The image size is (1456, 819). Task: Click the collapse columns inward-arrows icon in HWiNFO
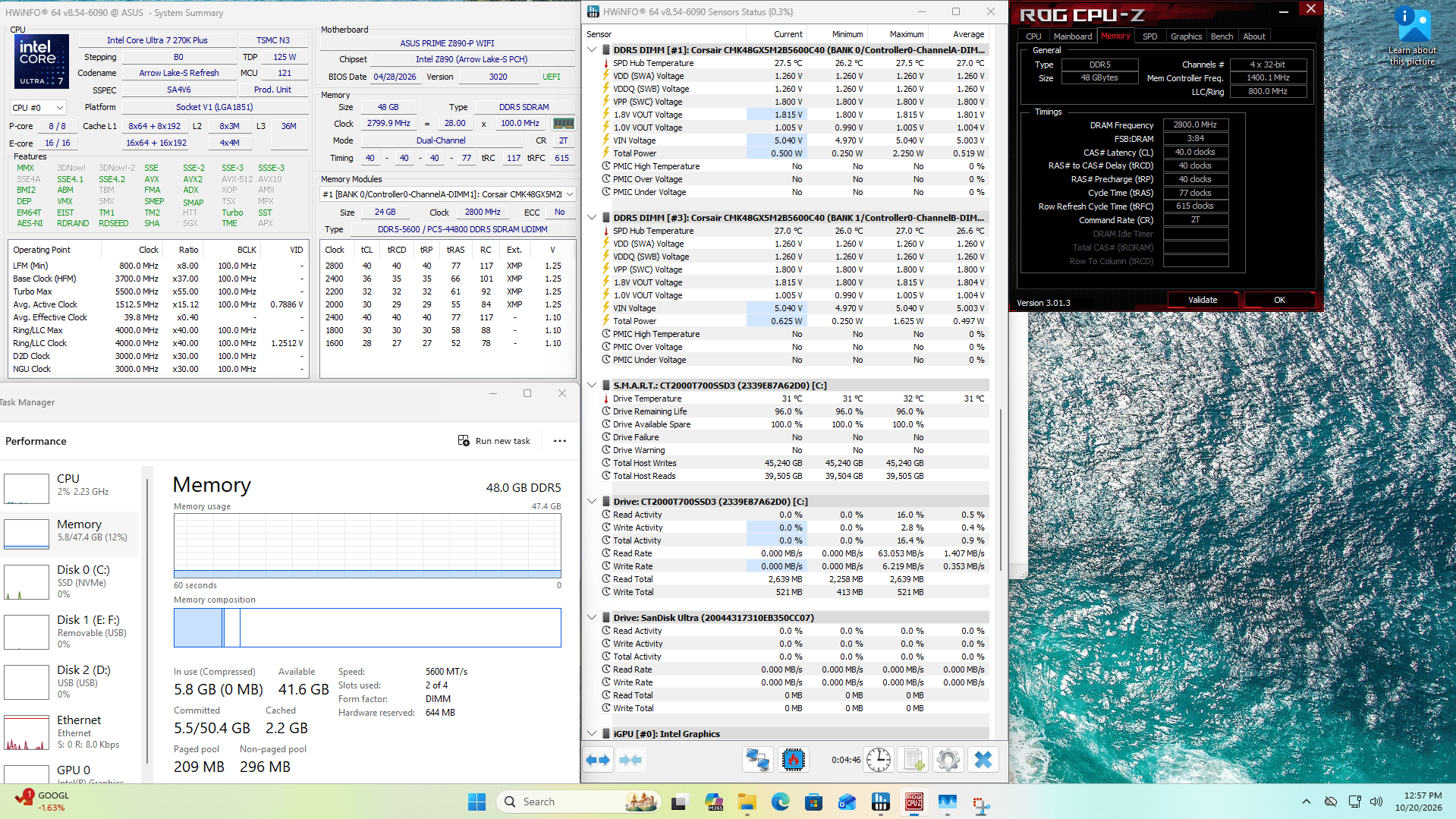[x=631, y=760]
